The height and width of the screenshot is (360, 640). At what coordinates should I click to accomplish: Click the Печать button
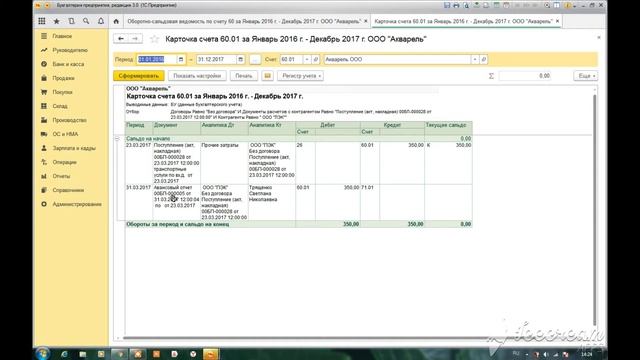[244, 76]
